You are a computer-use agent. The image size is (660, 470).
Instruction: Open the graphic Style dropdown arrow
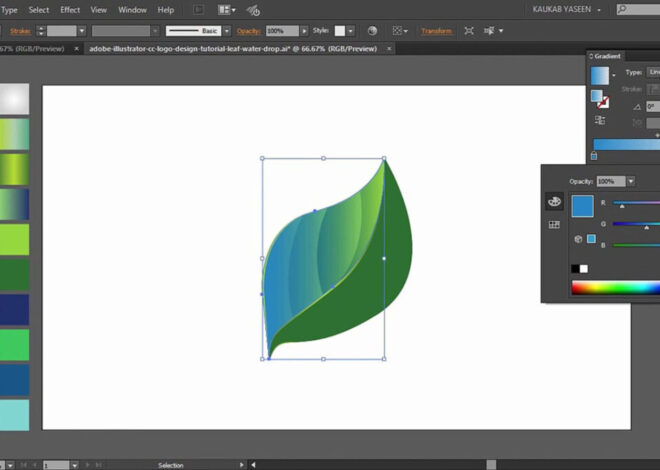tap(350, 31)
